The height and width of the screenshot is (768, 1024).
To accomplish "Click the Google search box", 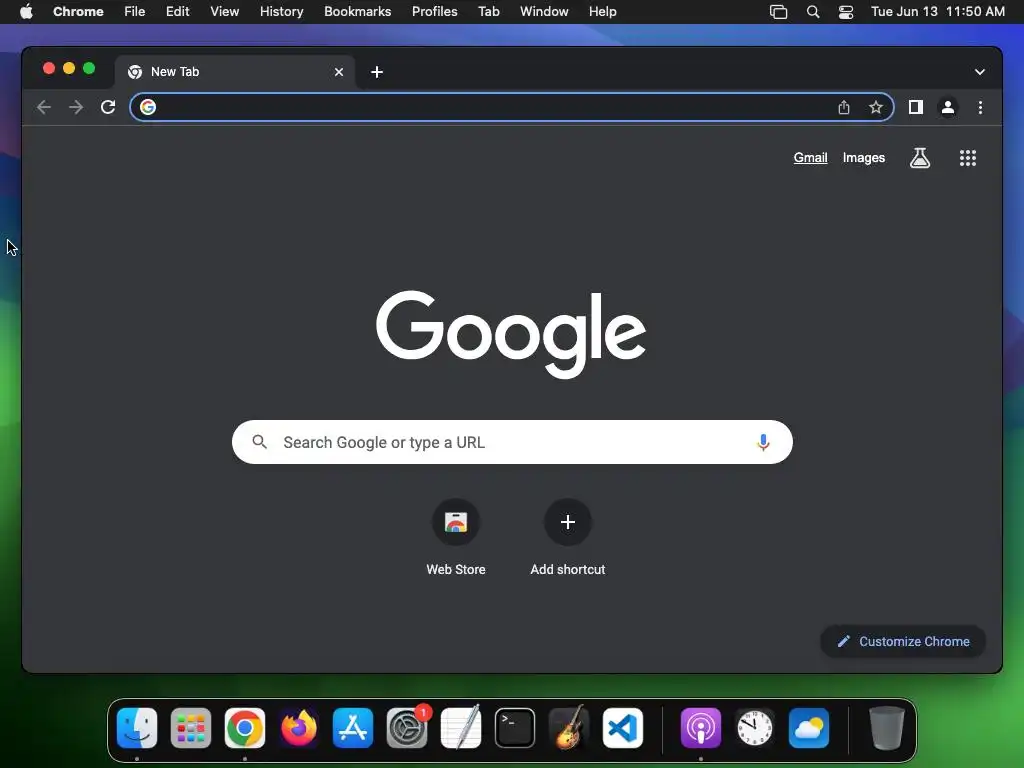I will coord(512,442).
